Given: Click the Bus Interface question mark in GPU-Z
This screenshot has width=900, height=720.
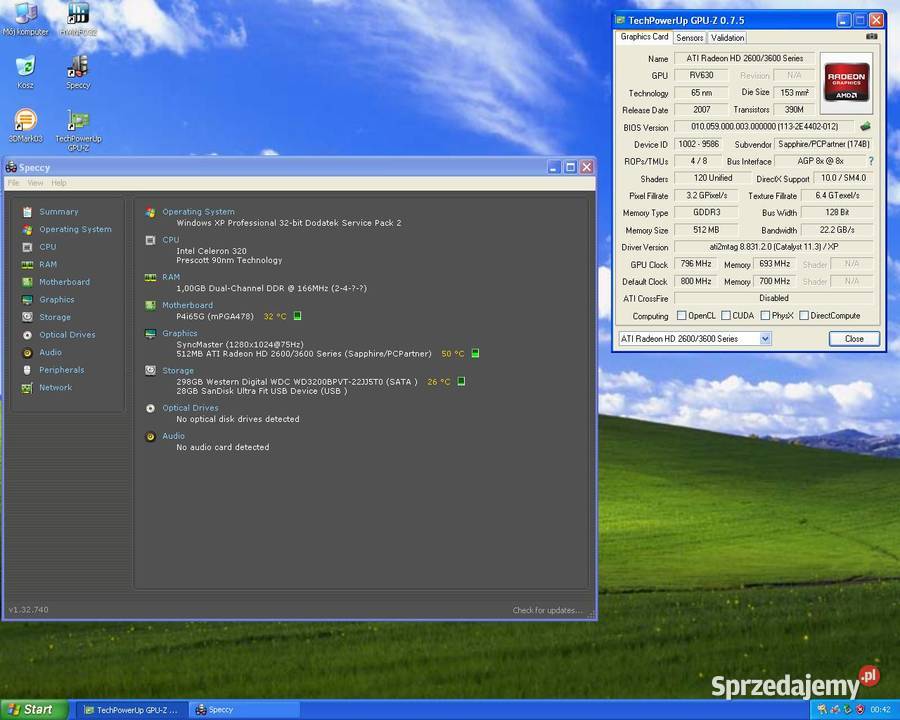Looking at the screenshot, I should [871, 161].
